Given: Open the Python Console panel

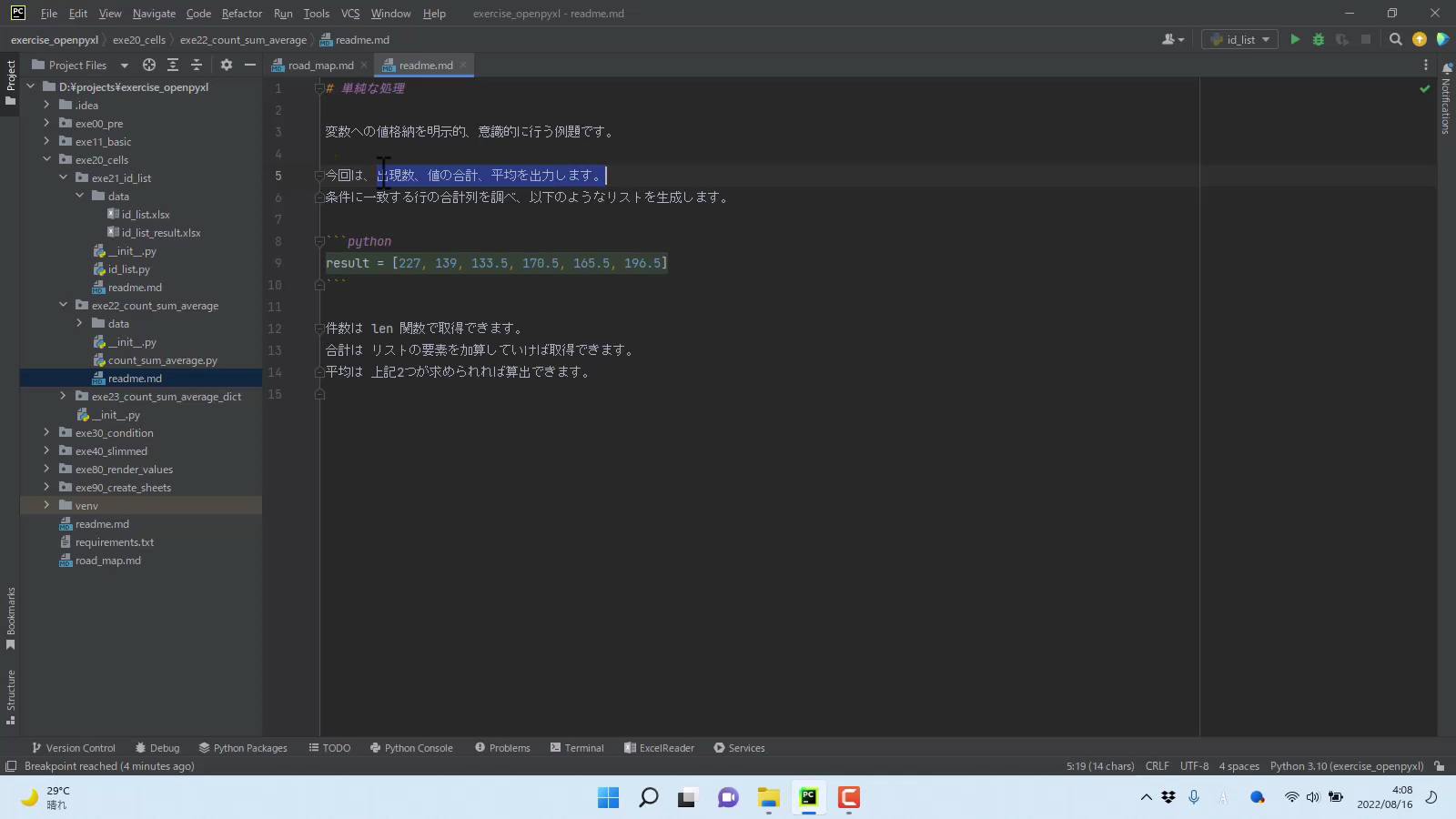Looking at the screenshot, I should coord(411,748).
